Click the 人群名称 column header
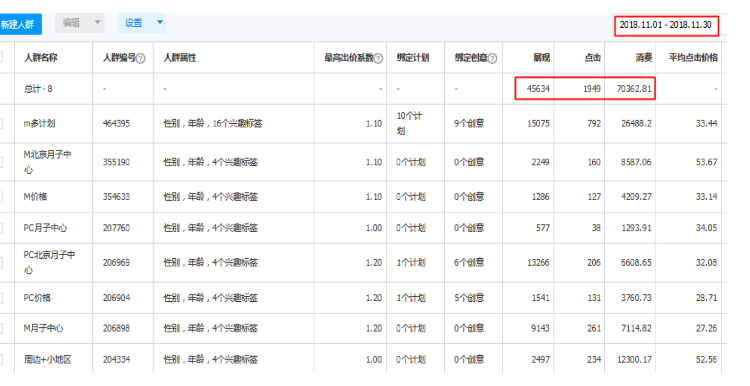 coord(41,58)
